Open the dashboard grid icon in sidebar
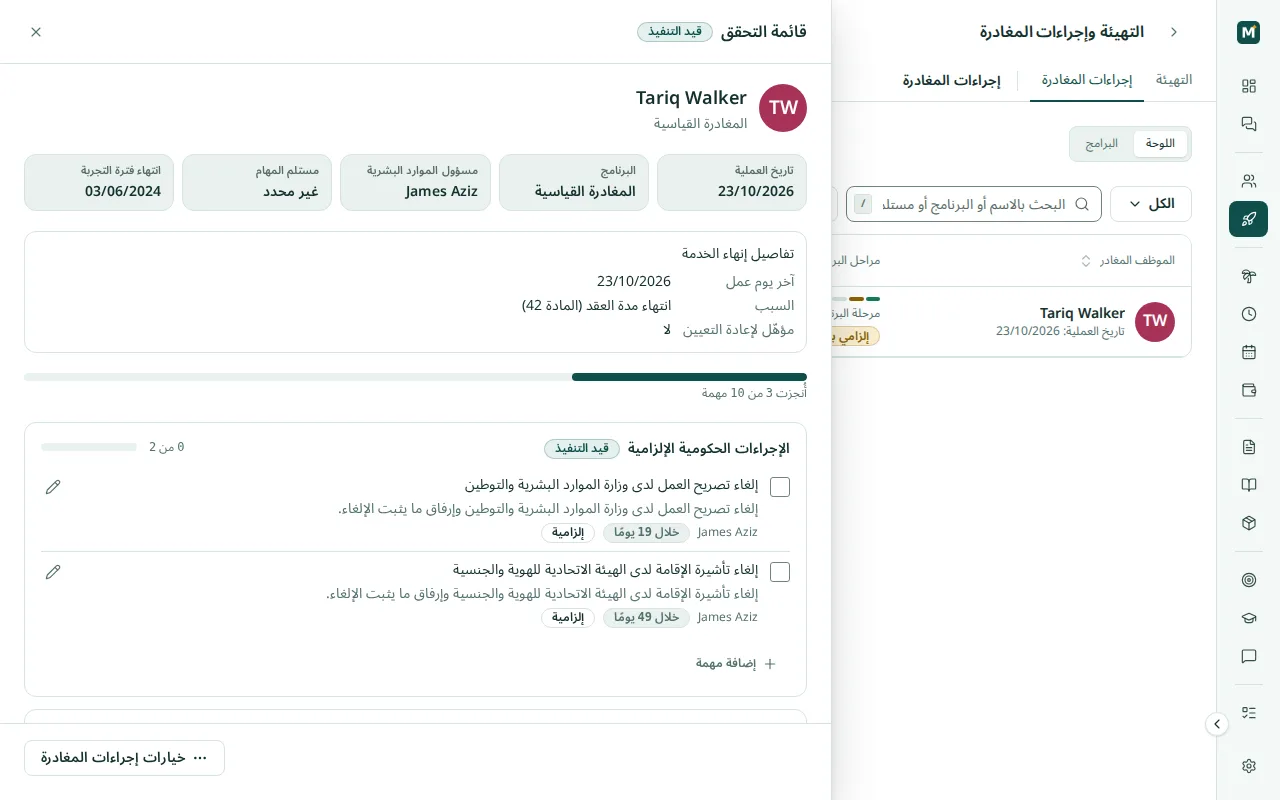1280x800 pixels. tap(1248, 86)
